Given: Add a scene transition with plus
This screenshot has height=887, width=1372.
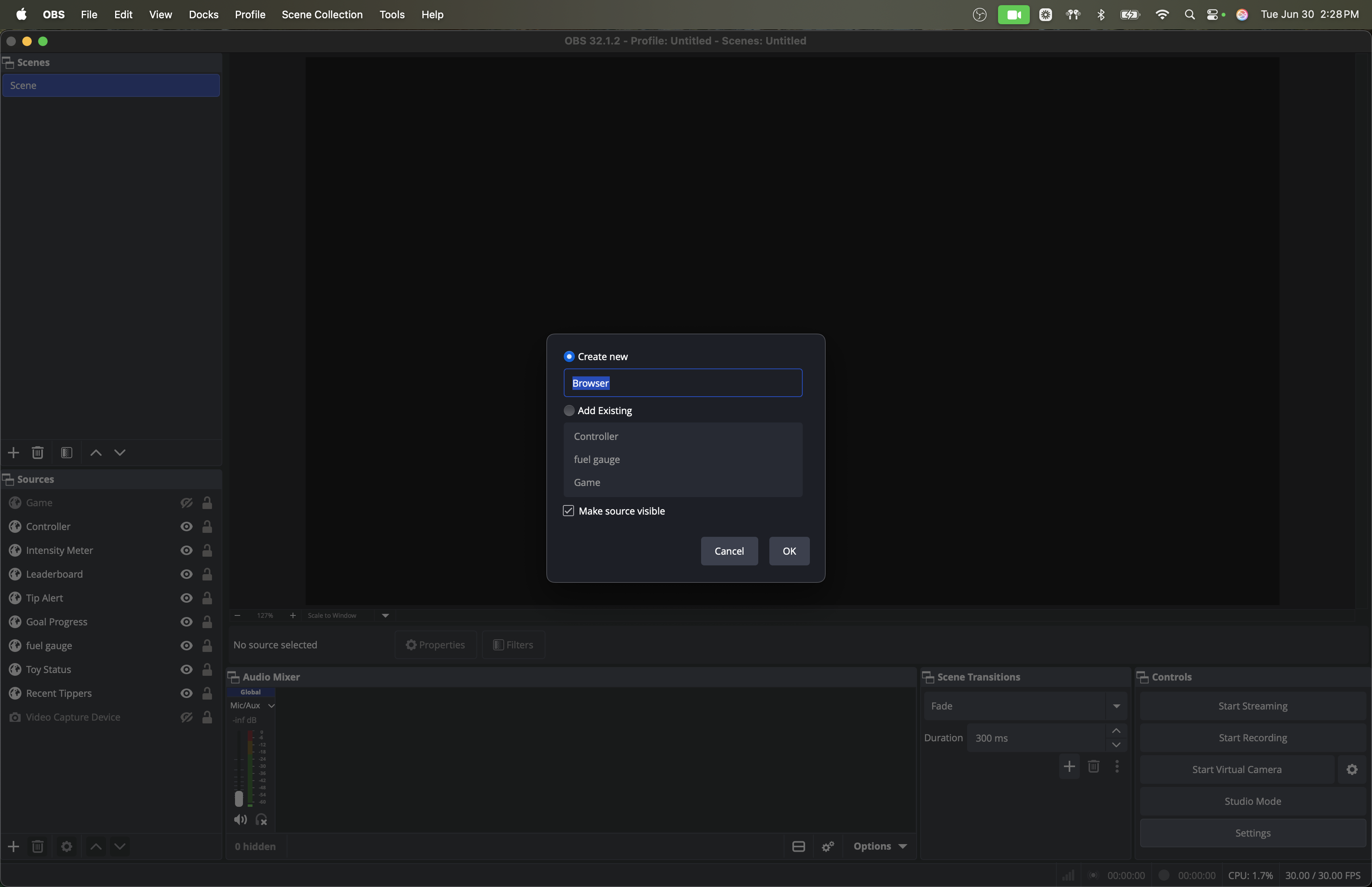Looking at the screenshot, I should [1069, 767].
